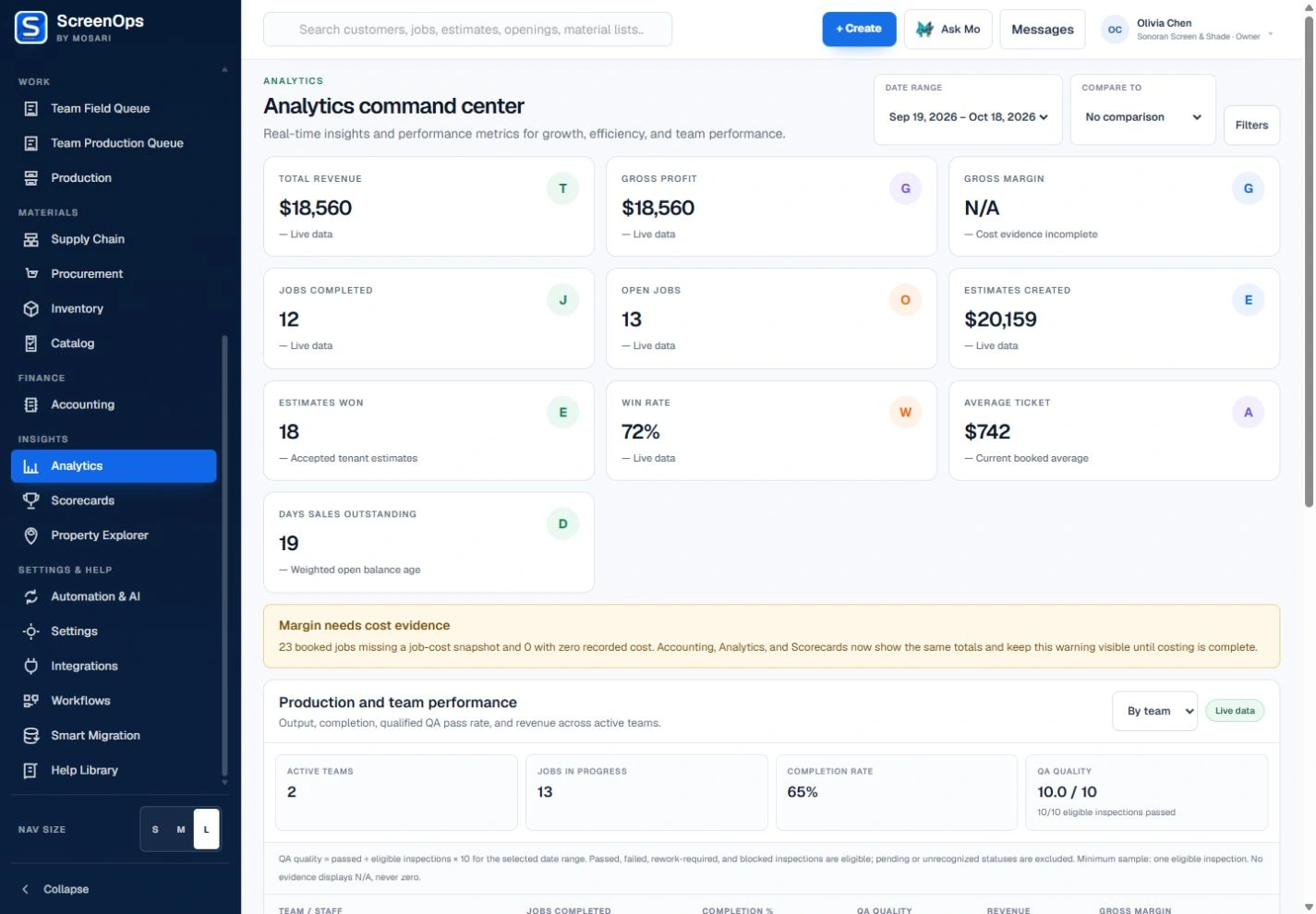The height and width of the screenshot is (914, 1316).
Task: Open Inventory box icon
Action: [x=30, y=308]
